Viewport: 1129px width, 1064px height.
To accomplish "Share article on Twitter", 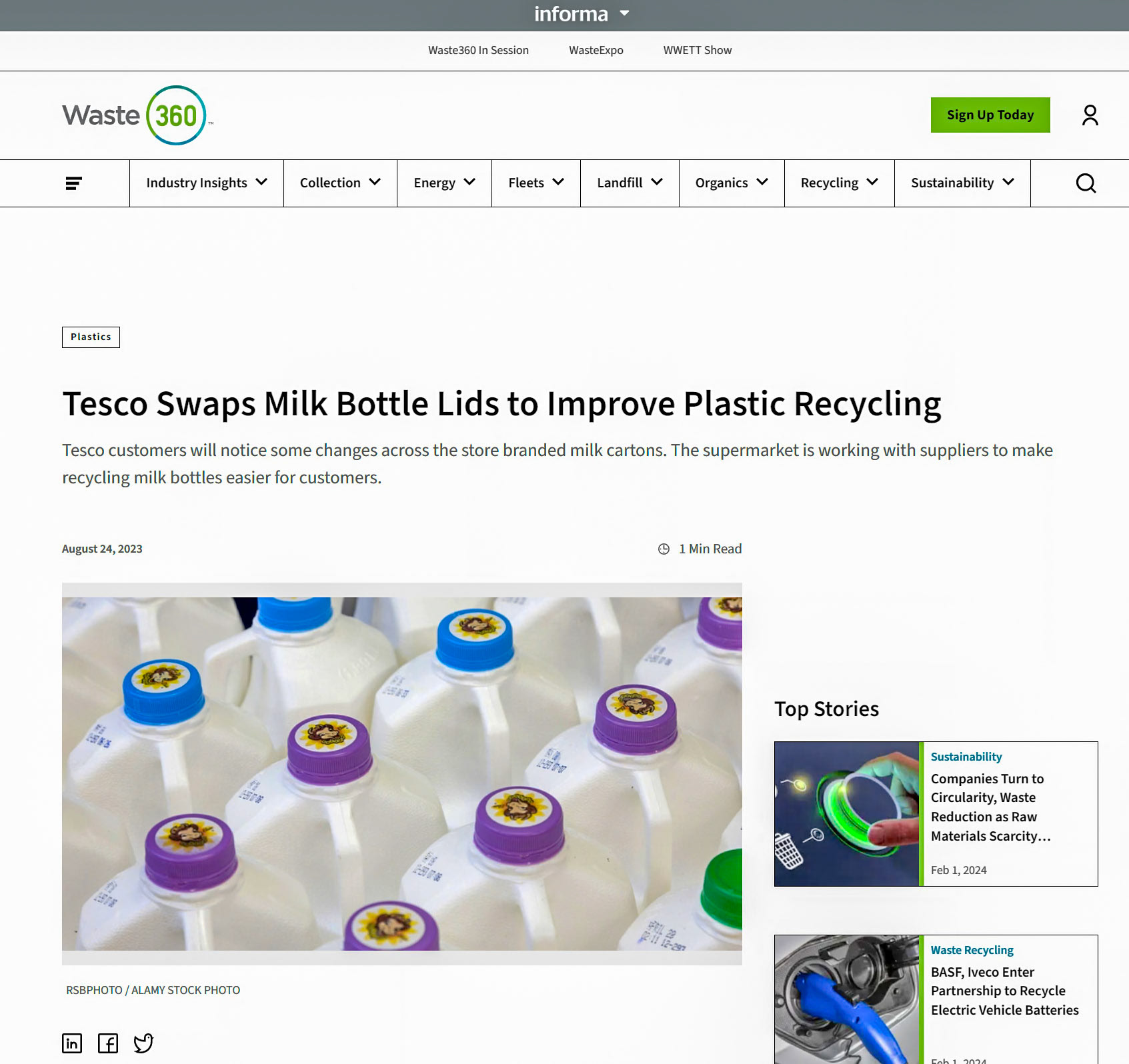I will pyautogui.click(x=143, y=1043).
